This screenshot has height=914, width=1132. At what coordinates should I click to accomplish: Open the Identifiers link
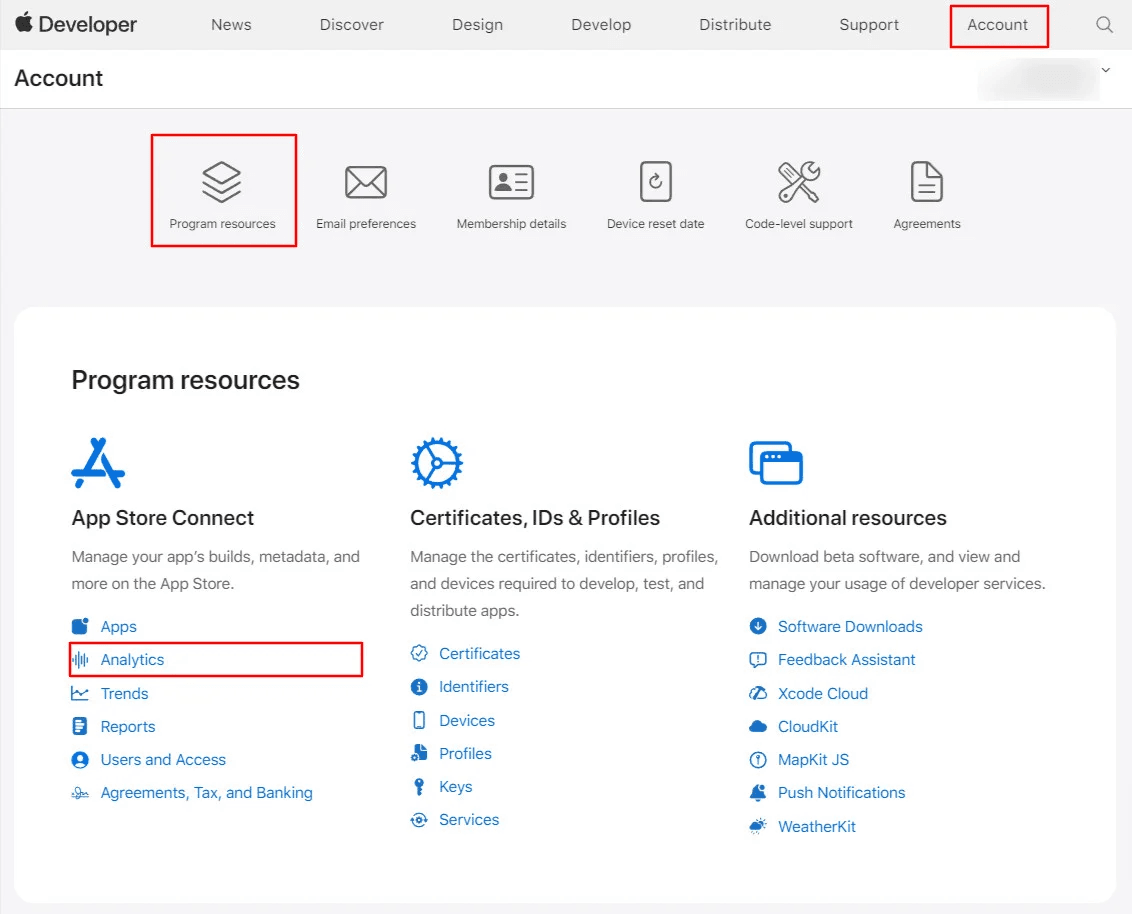point(474,687)
